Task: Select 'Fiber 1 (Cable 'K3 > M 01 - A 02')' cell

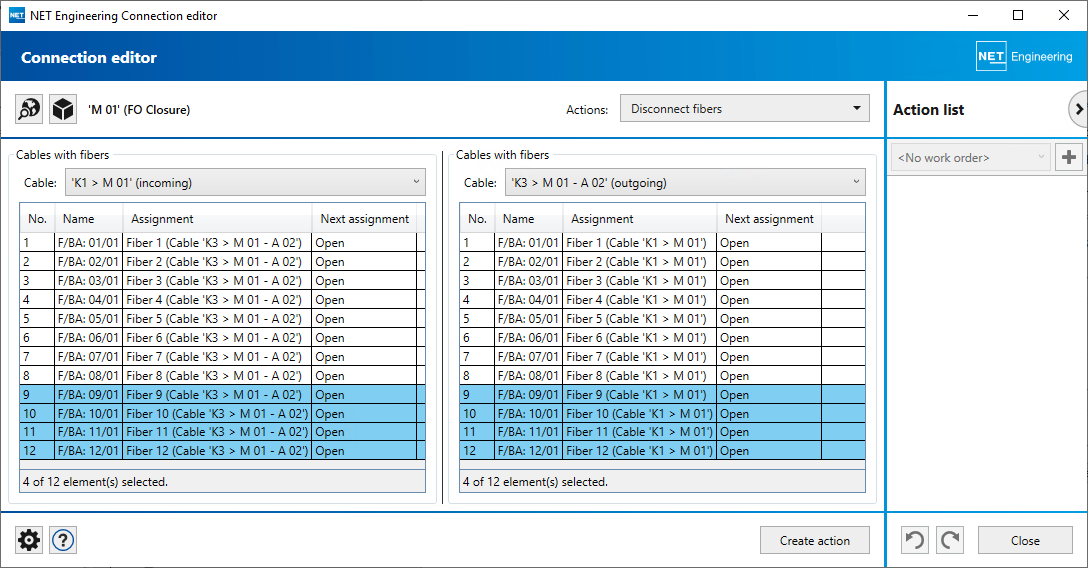Action: 218,243
